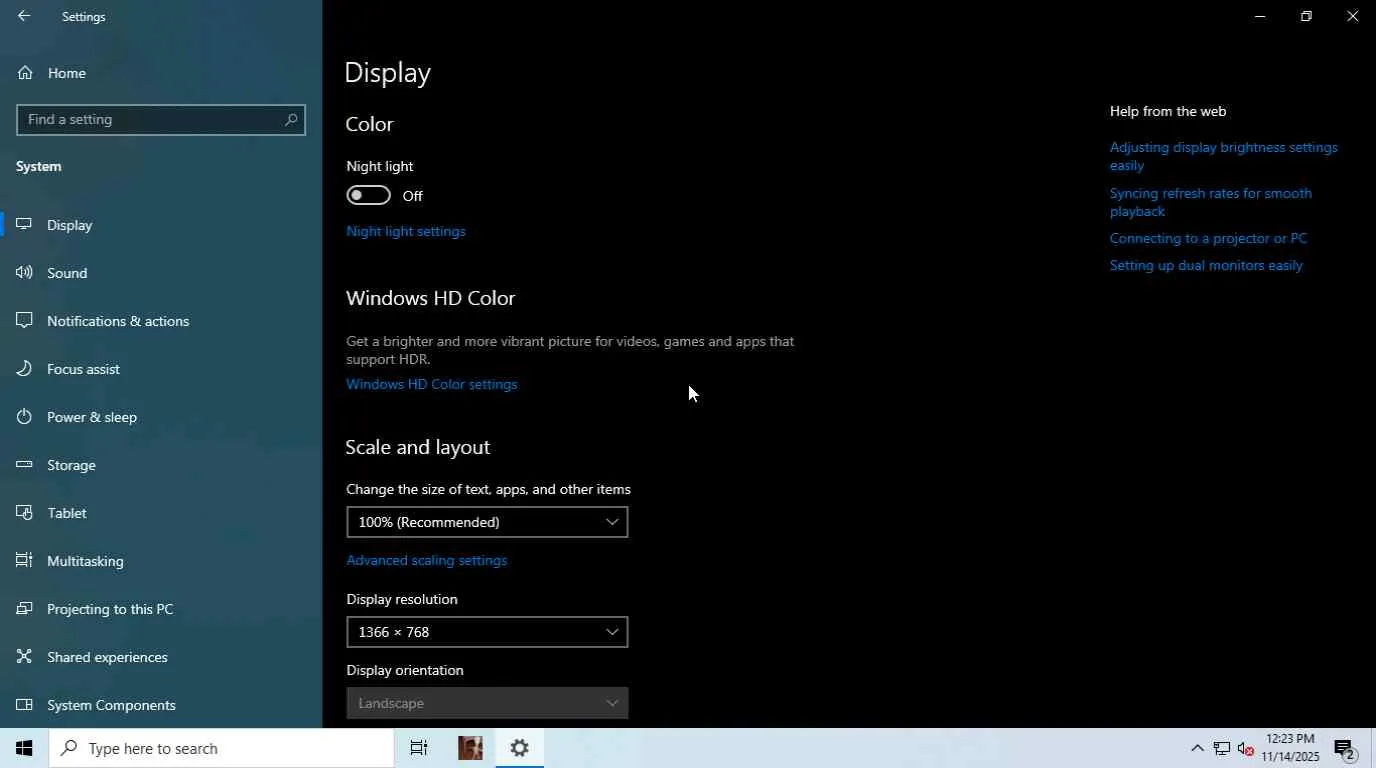Open 'Syncing refresh rates for smooth playback' link

click(x=1211, y=202)
